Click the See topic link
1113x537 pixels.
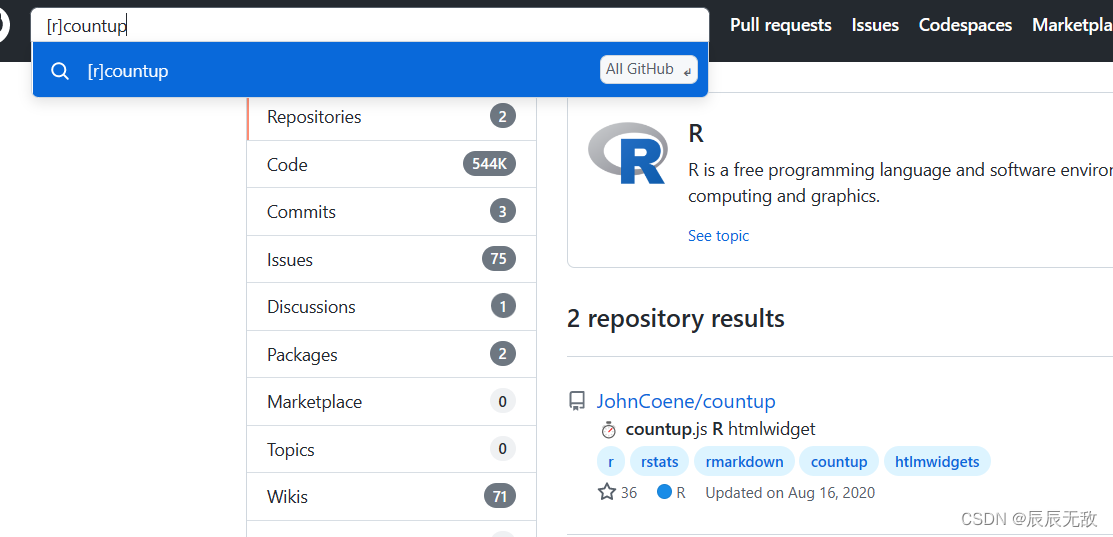point(718,236)
